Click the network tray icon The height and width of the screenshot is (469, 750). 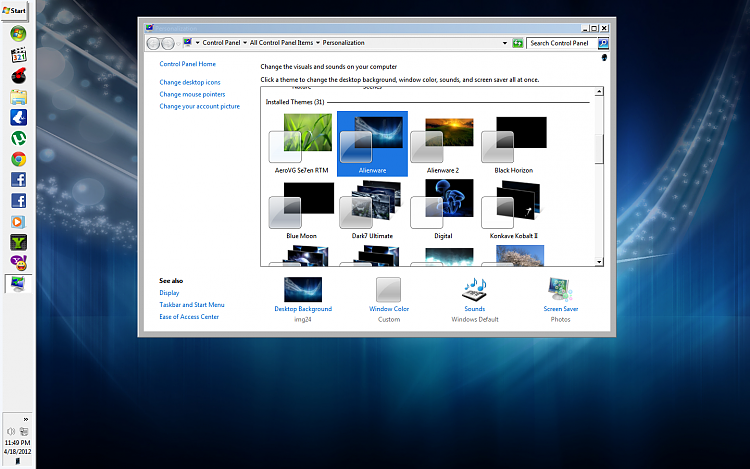coord(24,431)
